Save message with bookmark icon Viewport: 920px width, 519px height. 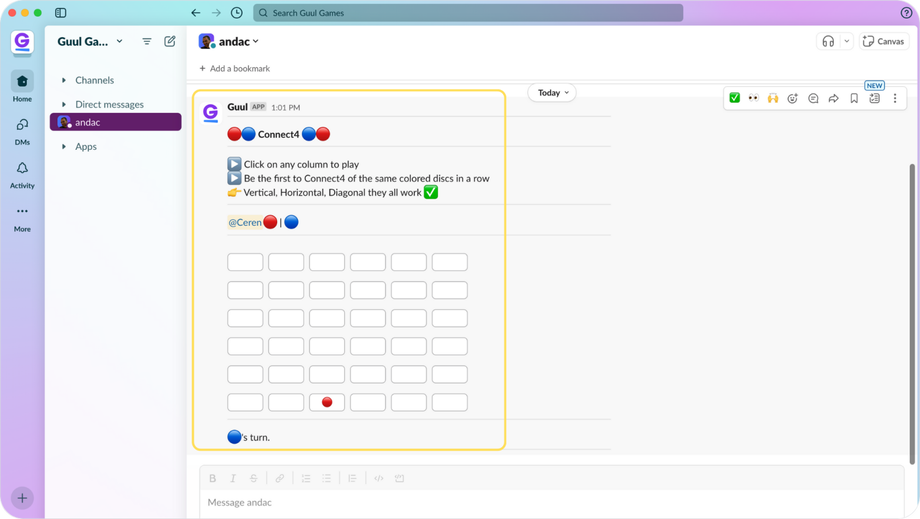coord(854,98)
